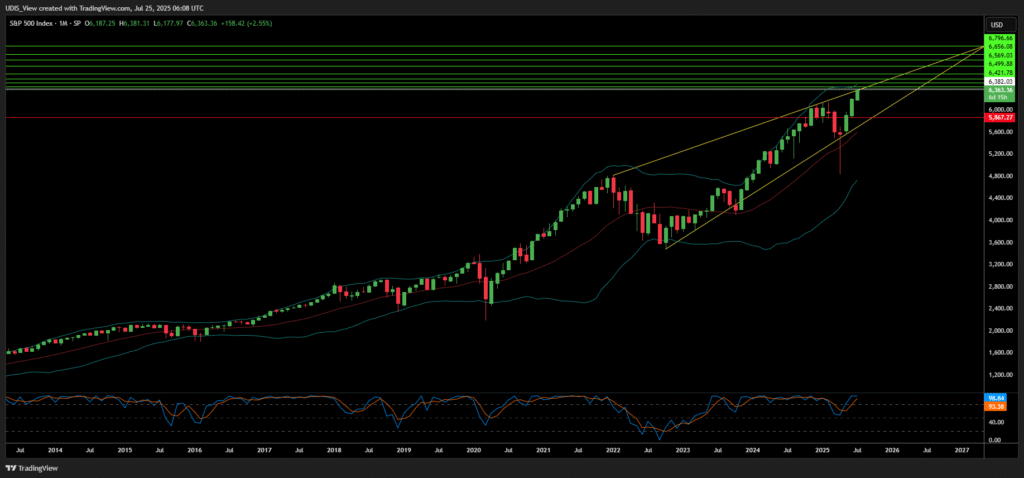Click the 2027 label on time axis
This screenshot has height=478, width=1024.
961,451
